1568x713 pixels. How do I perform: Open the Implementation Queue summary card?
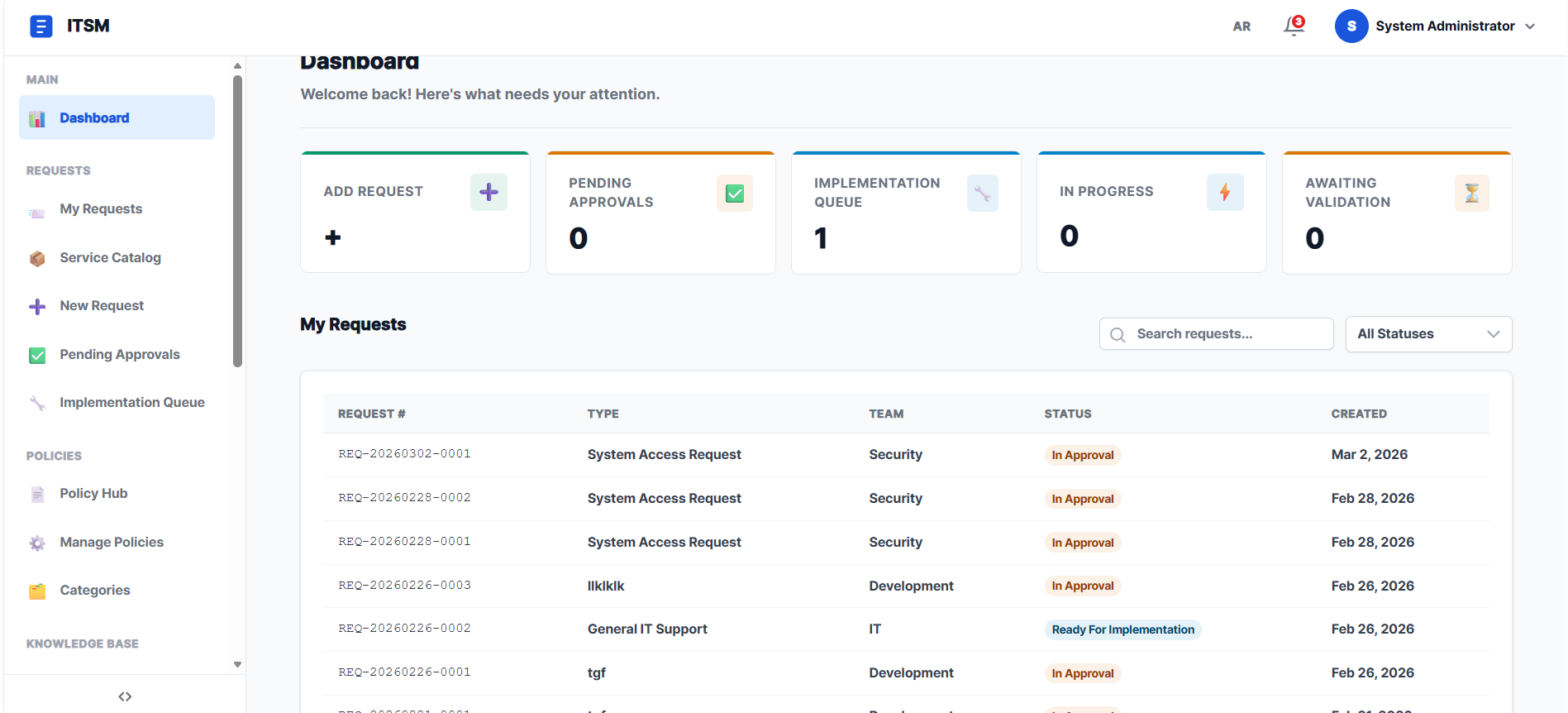click(x=906, y=213)
